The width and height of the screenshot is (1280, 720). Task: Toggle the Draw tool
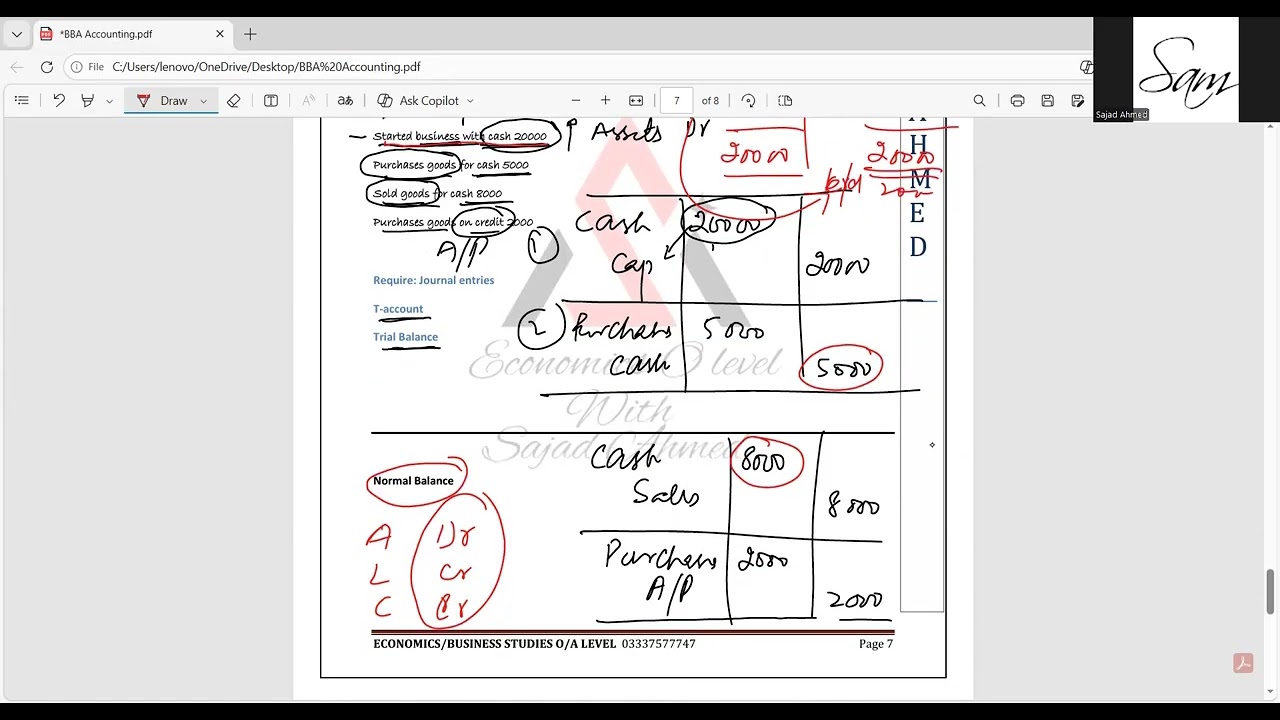tap(163, 100)
